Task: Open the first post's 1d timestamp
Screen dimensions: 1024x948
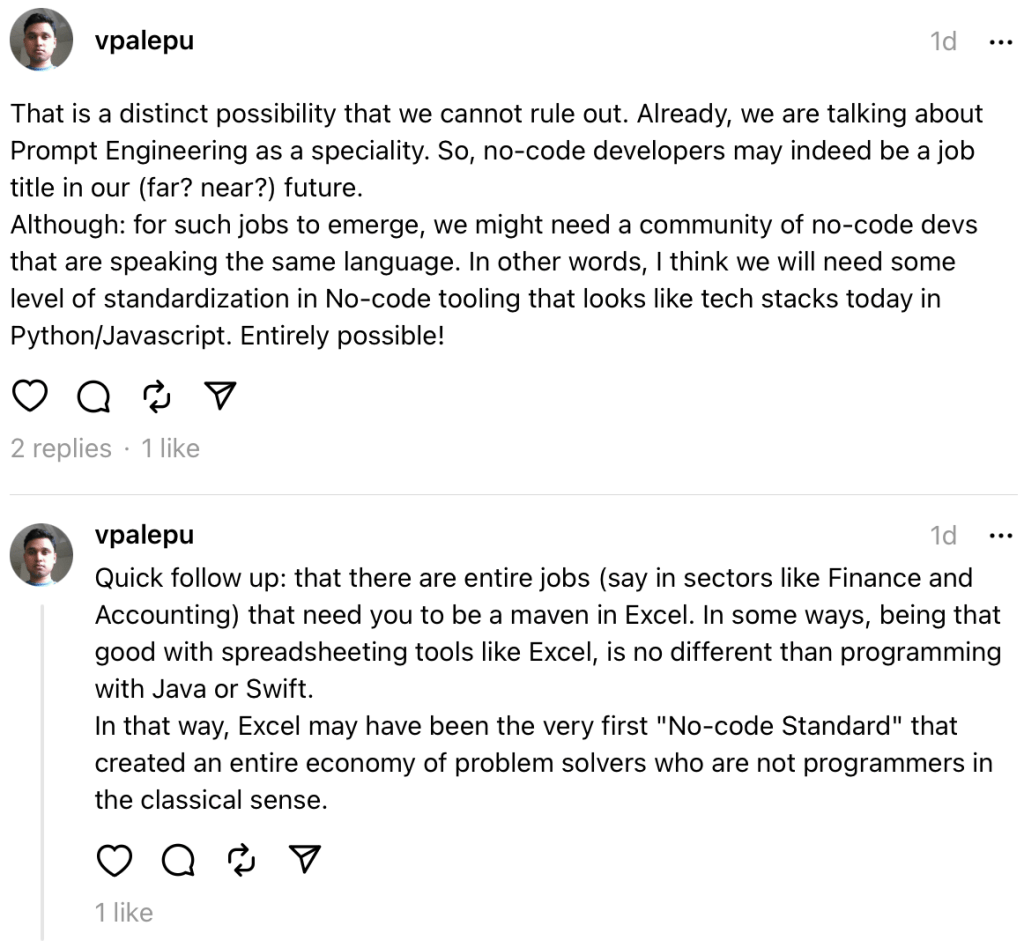Action: (x=943, y=42)
